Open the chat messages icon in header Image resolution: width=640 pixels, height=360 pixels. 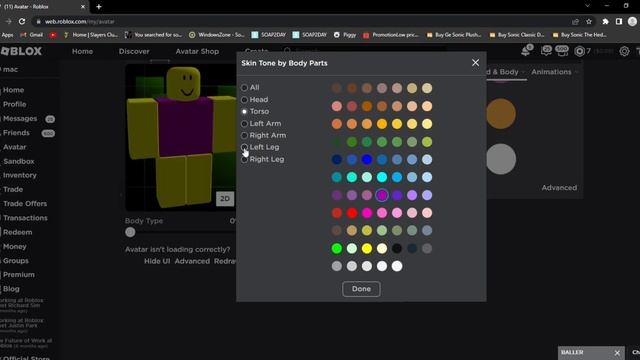pos(546,51)
